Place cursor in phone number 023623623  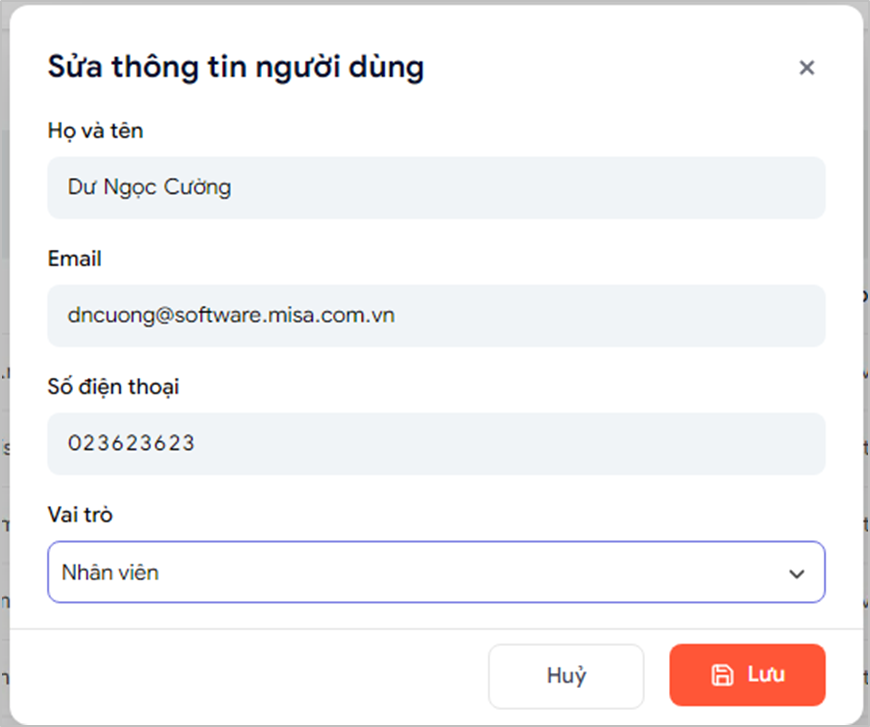click(131, 443)
